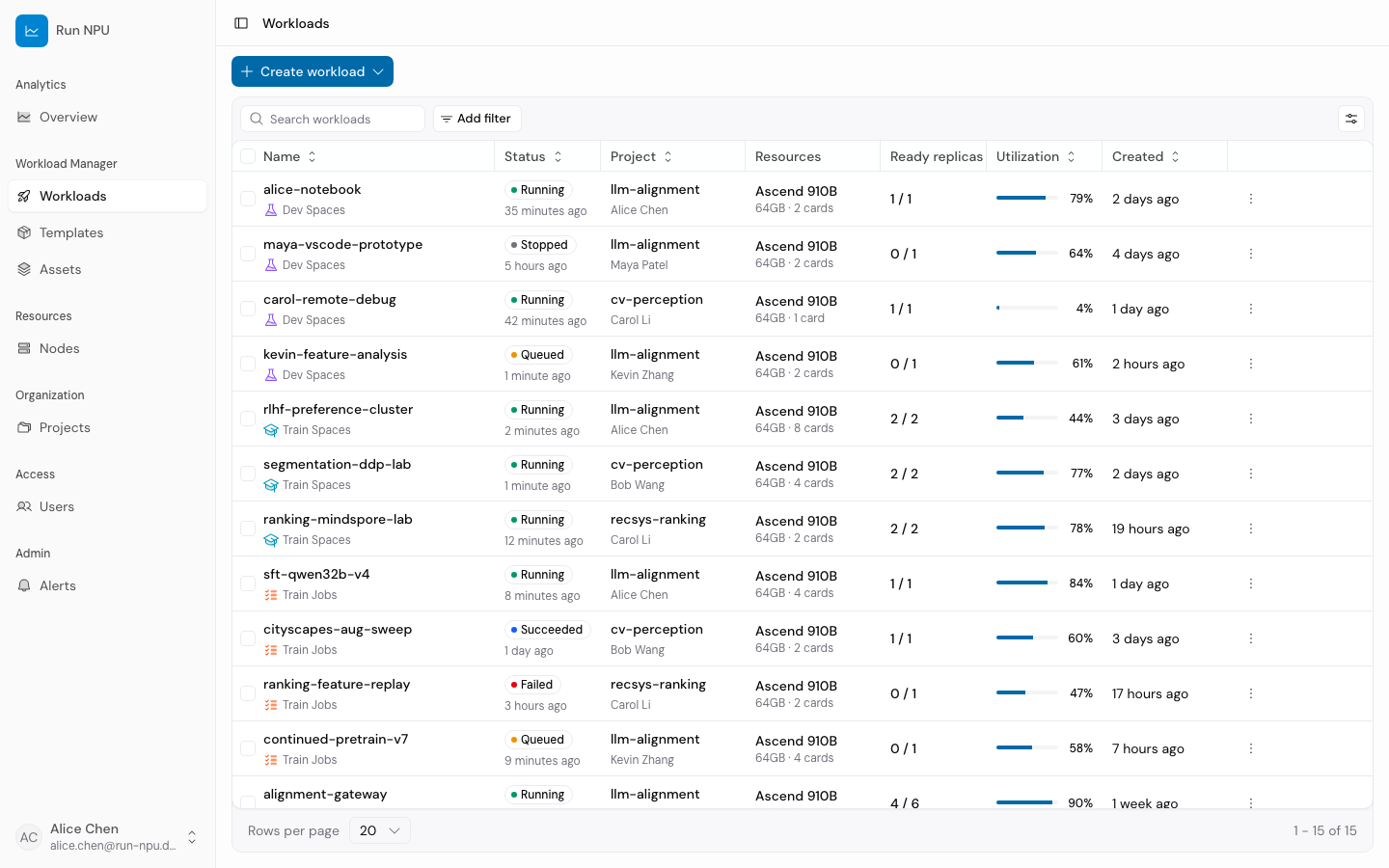The image size is (1389, 868).
Task: Check the alice-notebook row checkbox
Action: click(x=248, y=199)
